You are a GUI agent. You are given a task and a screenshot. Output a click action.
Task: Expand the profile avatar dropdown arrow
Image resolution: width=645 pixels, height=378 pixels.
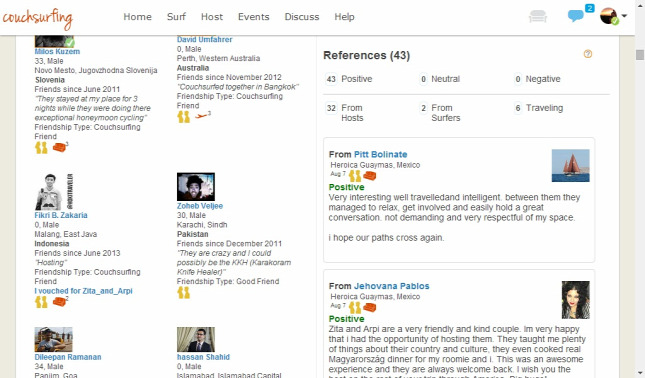624,16
